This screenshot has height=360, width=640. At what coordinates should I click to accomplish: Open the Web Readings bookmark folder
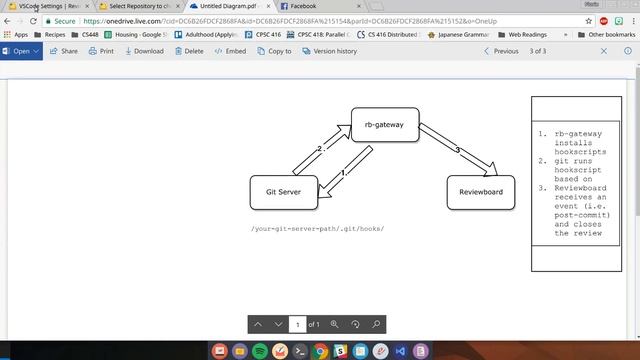click(522, 35)
